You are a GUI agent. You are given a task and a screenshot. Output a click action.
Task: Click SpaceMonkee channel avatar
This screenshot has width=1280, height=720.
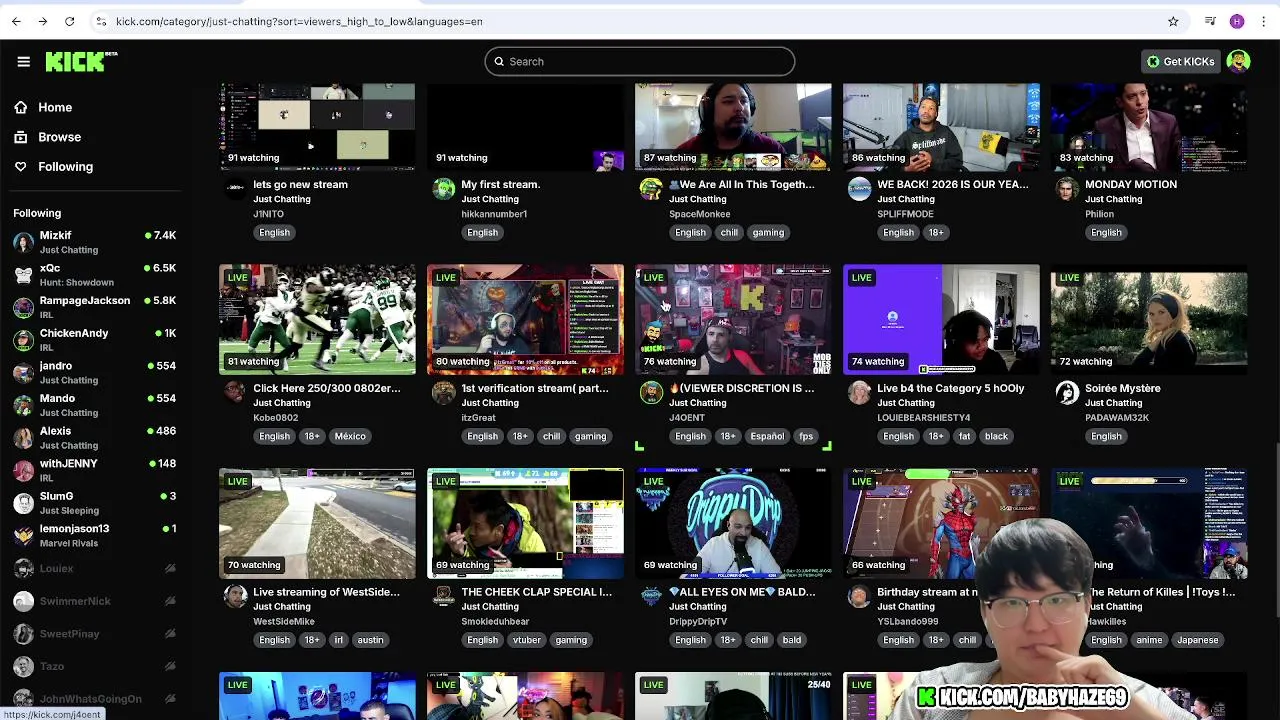coord(651,187)
